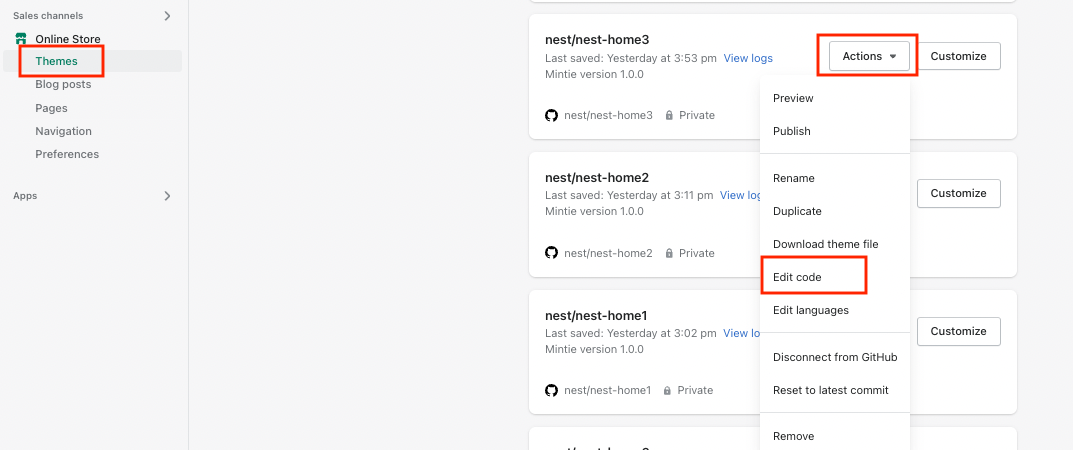Screen dimensions: 1073x450
Task: Click the lock icon on nest-home2 card
Action: pyautogui.click(x=669, y=253)
